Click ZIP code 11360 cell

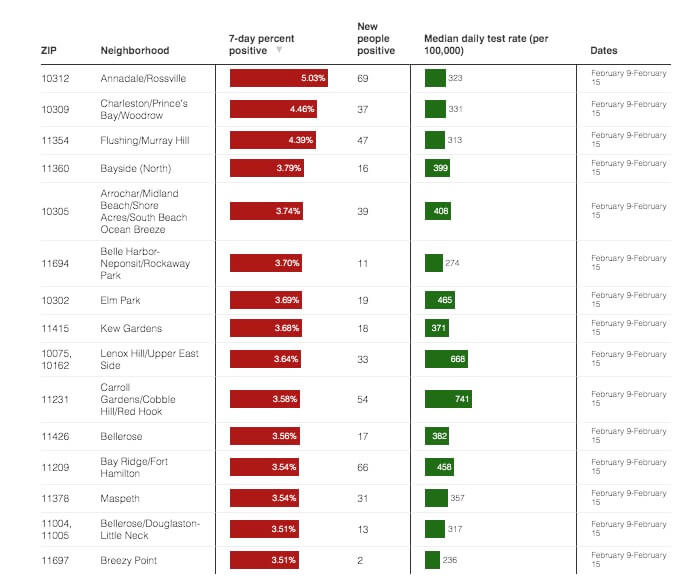click(54, 168)
